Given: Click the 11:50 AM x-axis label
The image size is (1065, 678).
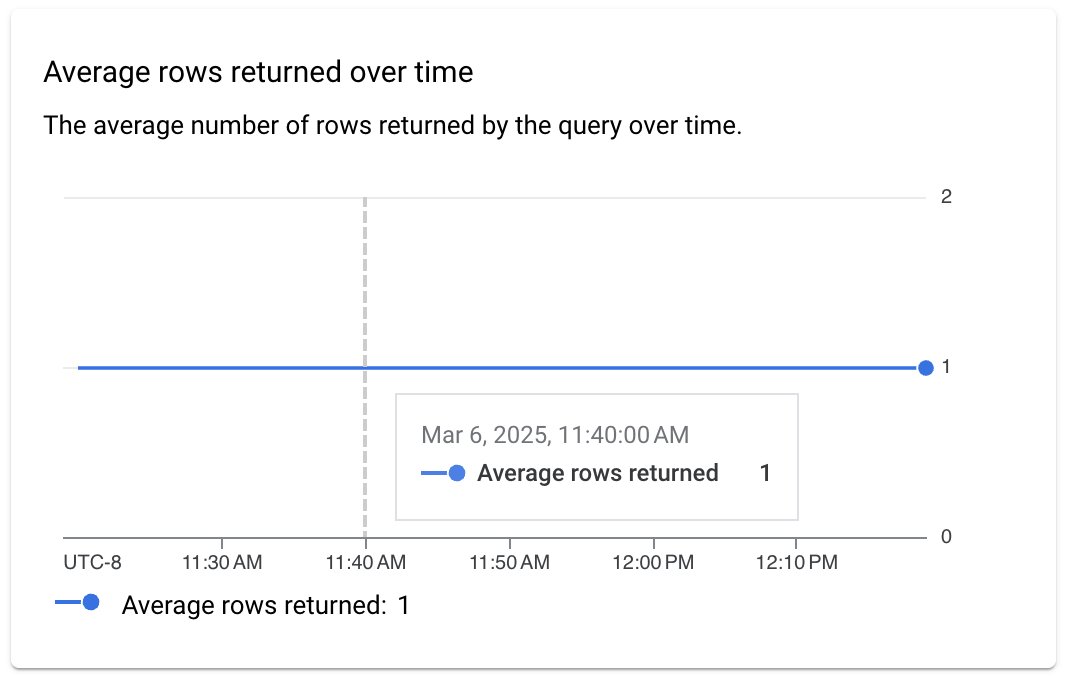Looking at the screenshot, I should 509,562.
